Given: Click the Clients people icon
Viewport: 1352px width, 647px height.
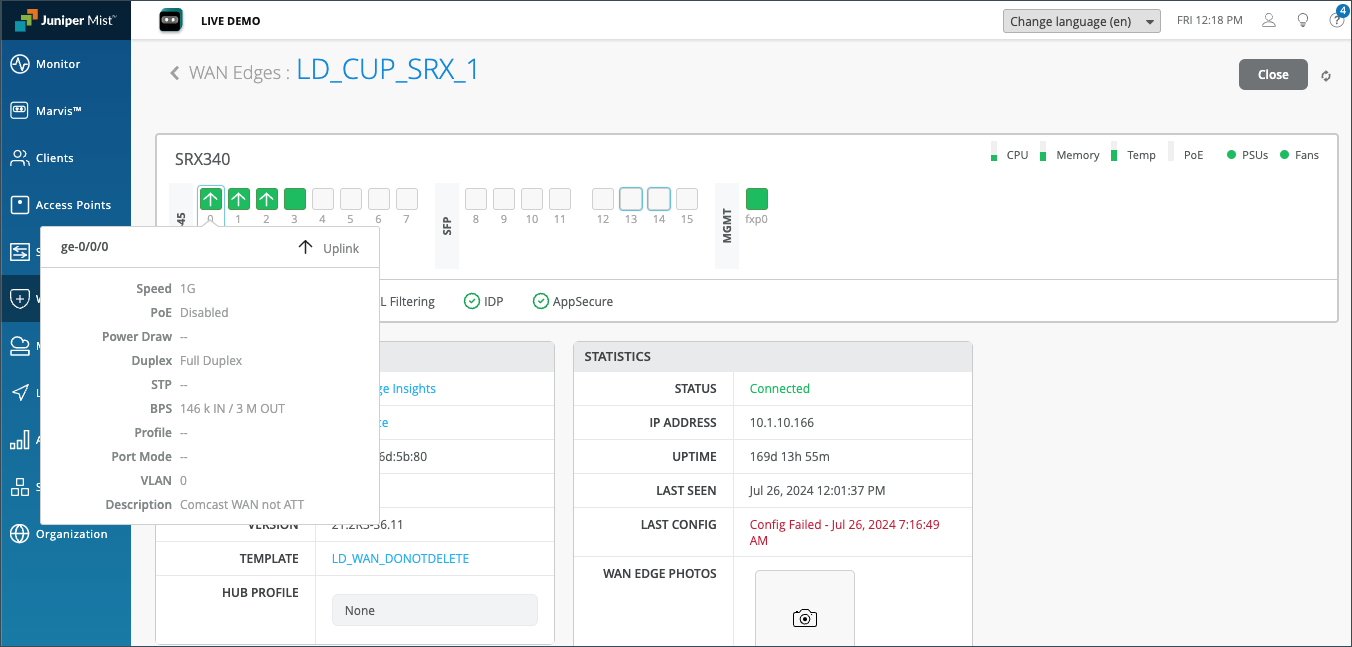Looking at the screenshot, I should 19,158.
